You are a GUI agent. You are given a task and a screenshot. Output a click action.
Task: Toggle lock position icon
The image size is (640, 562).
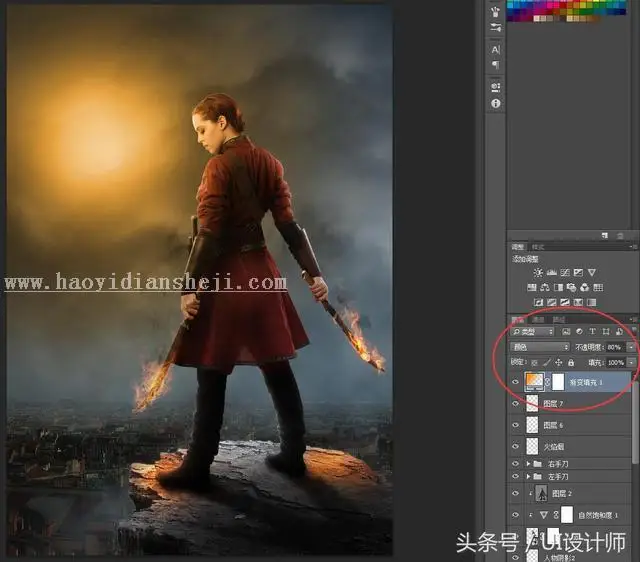pyautogui.click(x=559, y=362)
